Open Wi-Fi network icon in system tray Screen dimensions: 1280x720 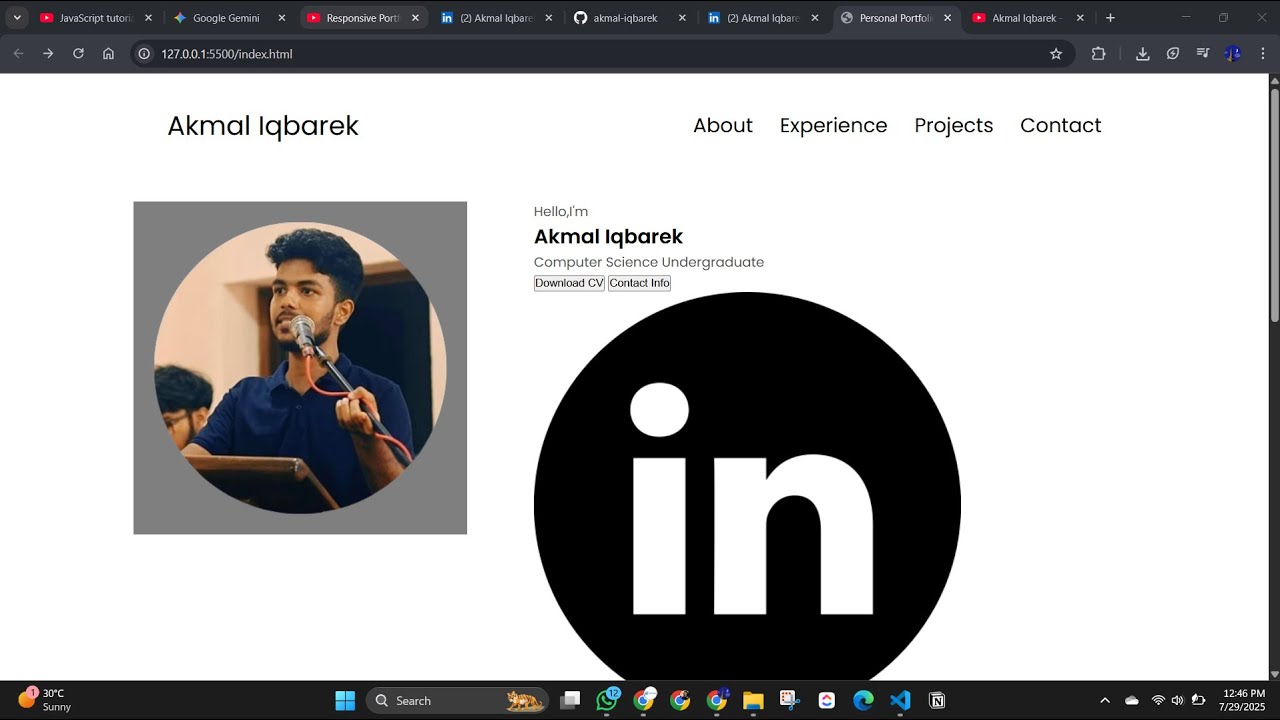1158,701
